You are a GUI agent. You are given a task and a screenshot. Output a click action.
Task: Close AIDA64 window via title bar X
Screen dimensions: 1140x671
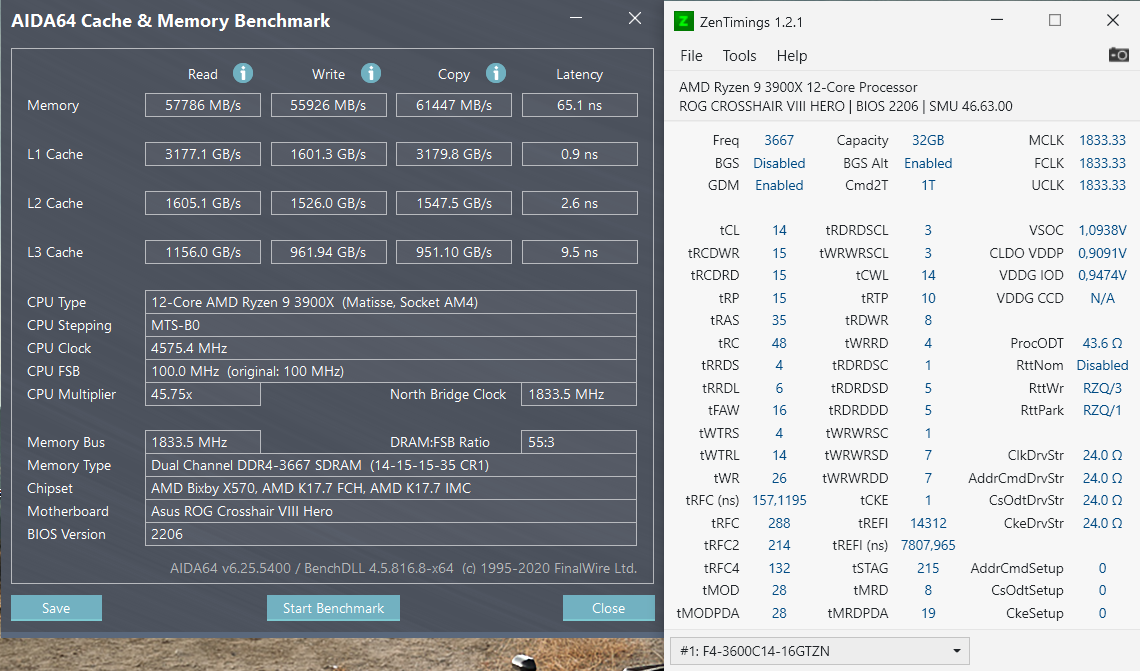coord(635,18)
